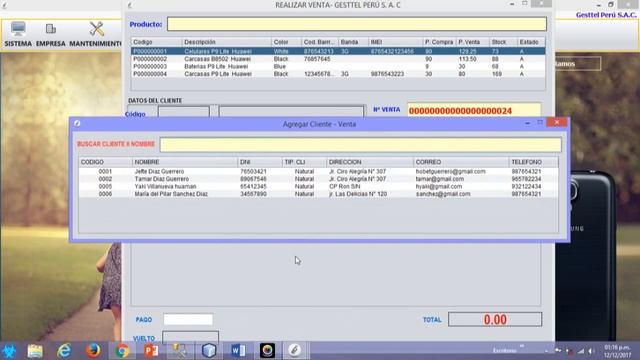Screen dimensions: 640x360
Task: Open the MANTENIMIENTO tools icon menu
Action: coord(96,34)
